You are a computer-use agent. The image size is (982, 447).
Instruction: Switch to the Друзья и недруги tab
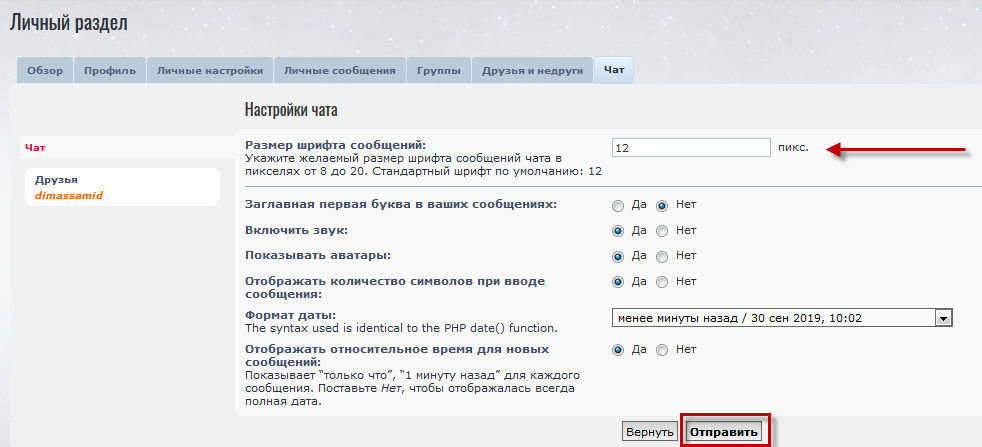532,70
